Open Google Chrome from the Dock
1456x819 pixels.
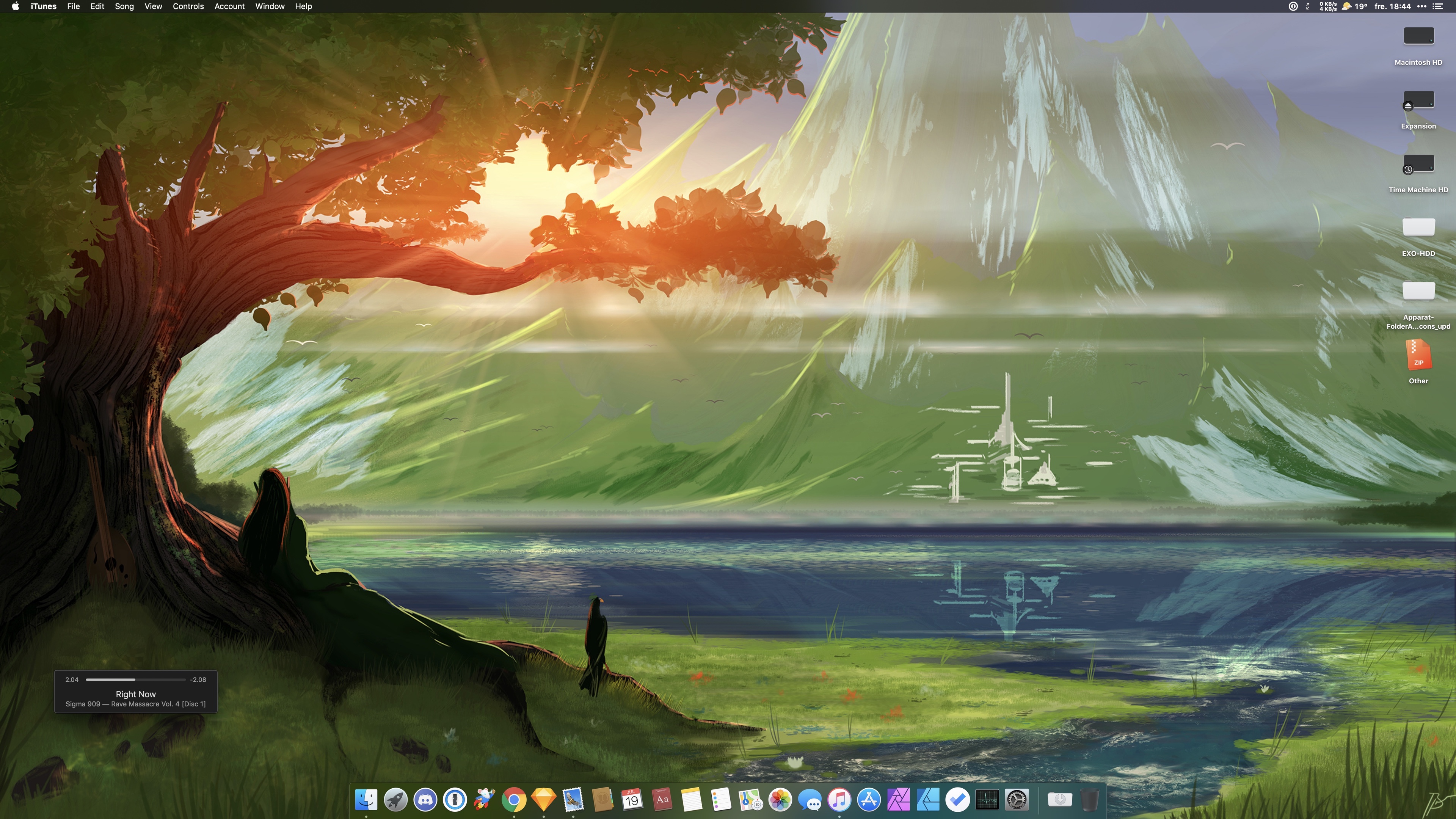point(515,800)
